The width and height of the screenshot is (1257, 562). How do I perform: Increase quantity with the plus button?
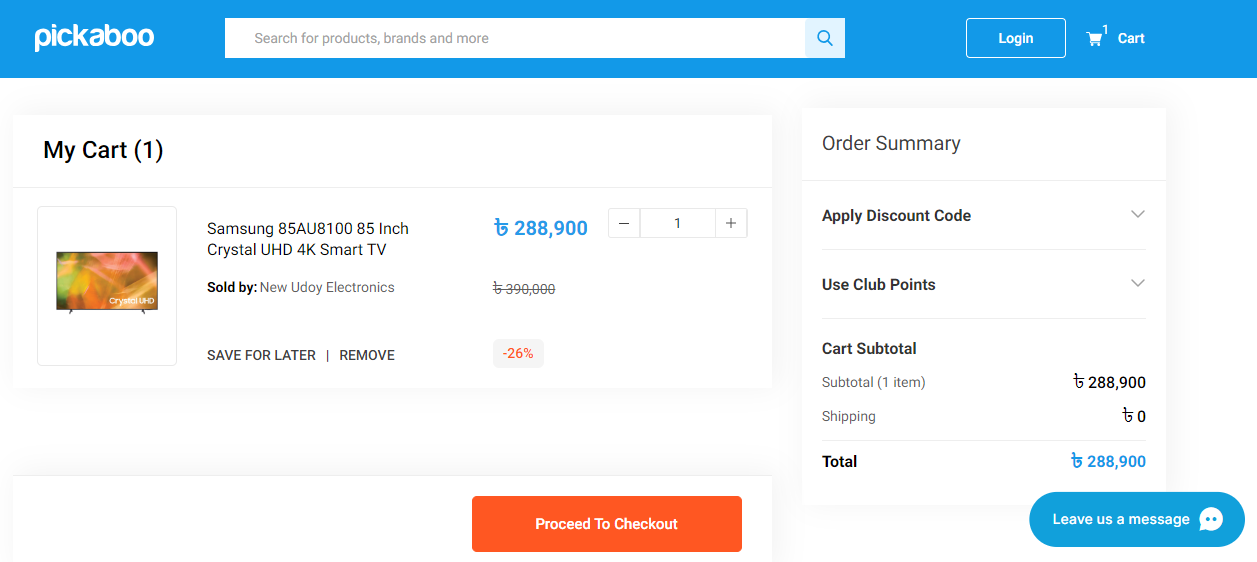coord(731,223)
